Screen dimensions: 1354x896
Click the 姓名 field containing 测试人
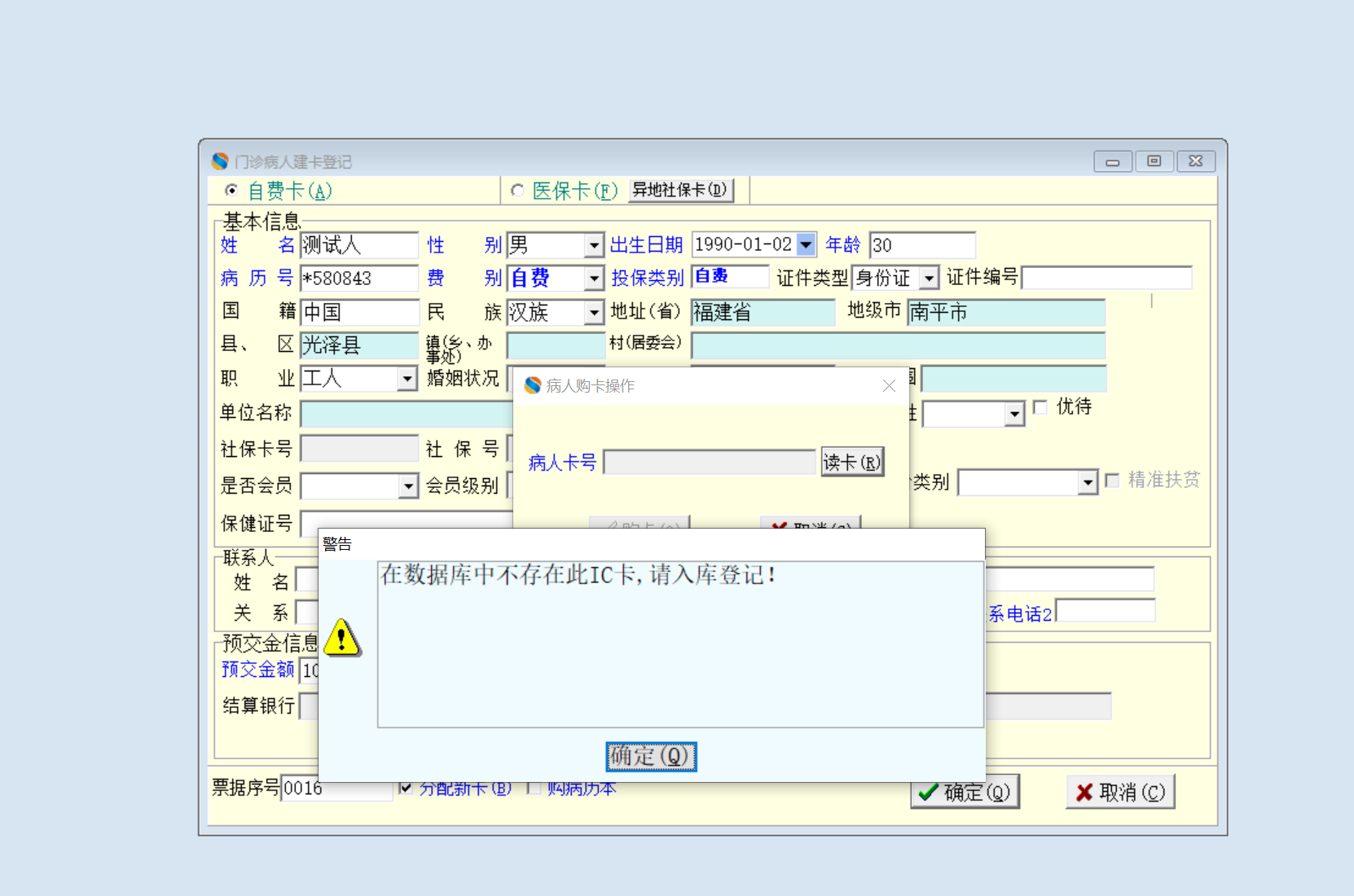[x=359, y=245]
